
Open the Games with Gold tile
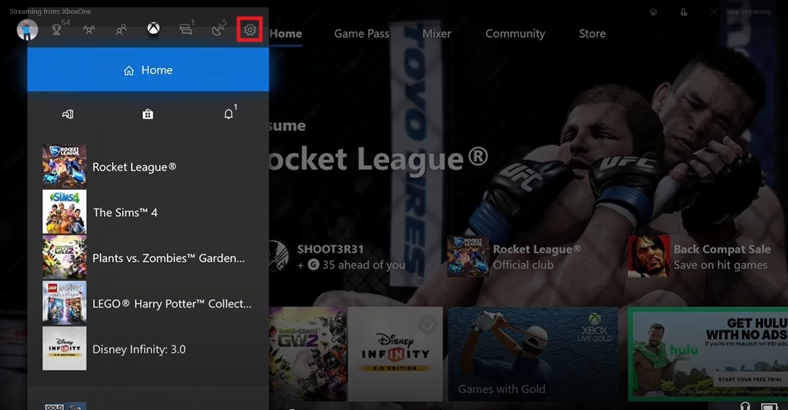point(533,354)
